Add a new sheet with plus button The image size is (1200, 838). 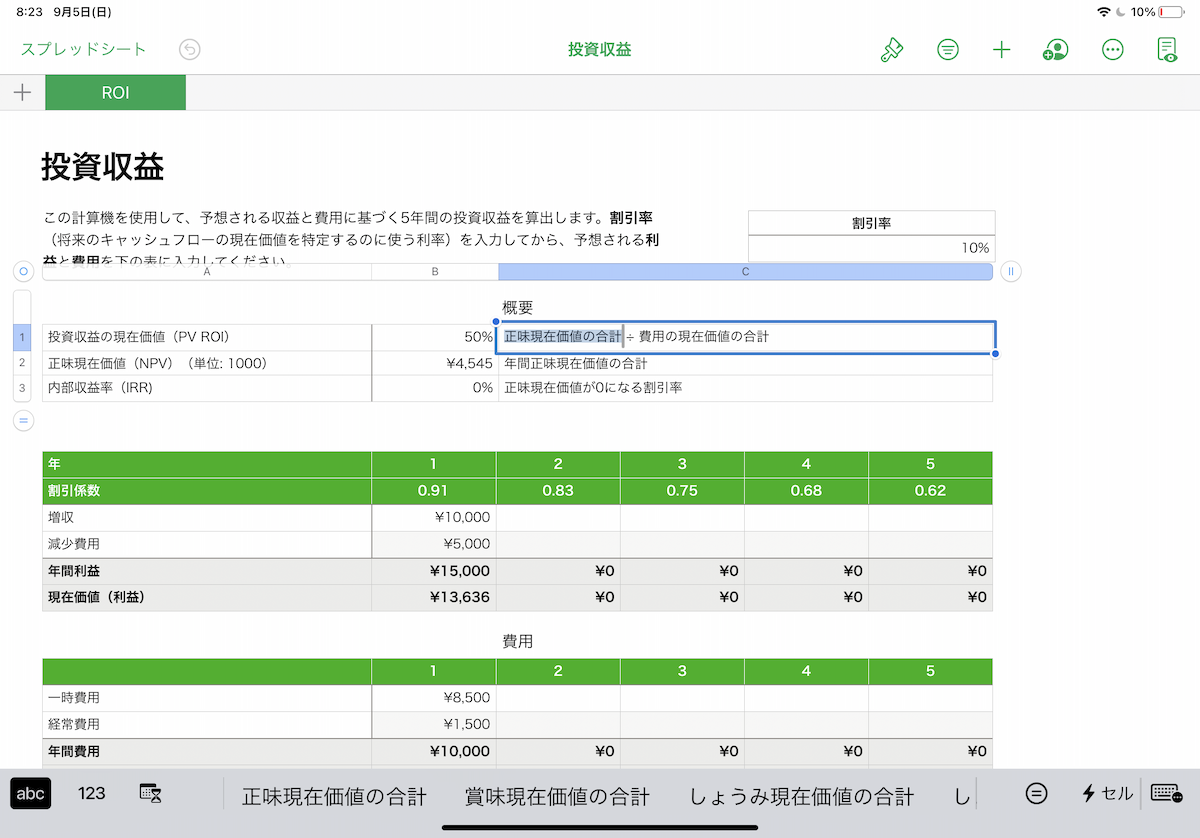22,93
